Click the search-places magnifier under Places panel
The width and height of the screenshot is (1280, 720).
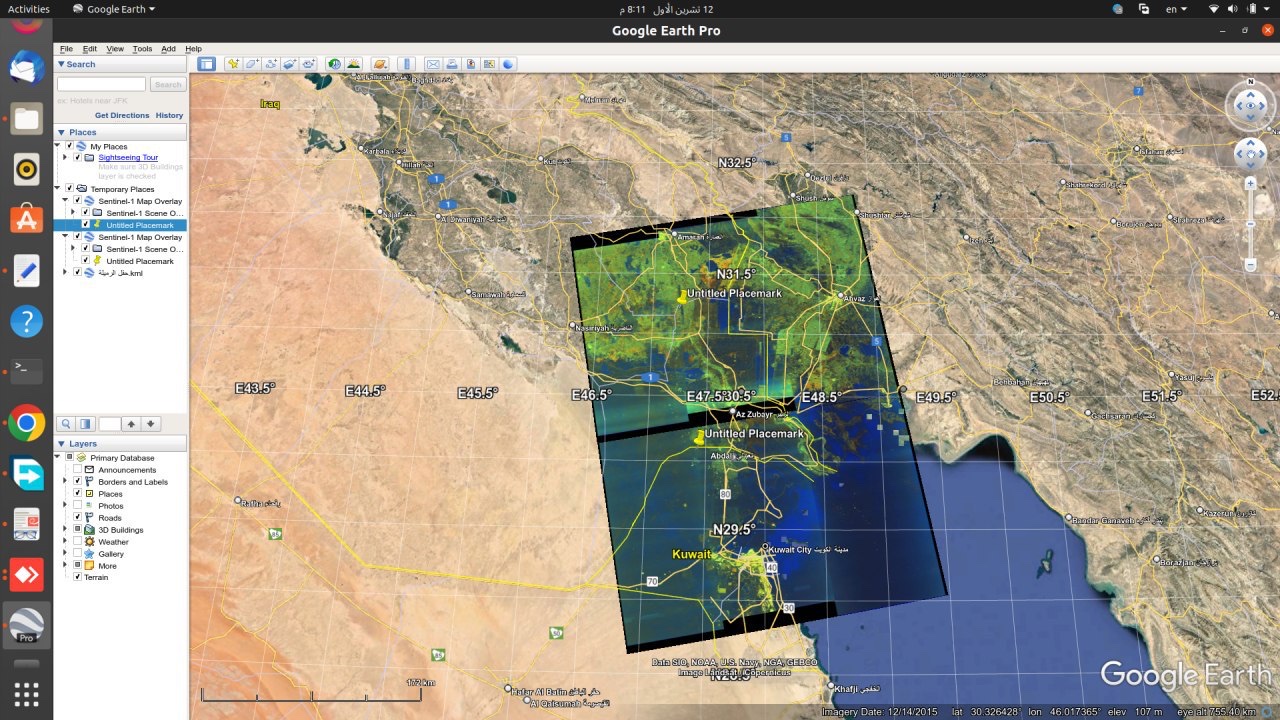[66, 424]
